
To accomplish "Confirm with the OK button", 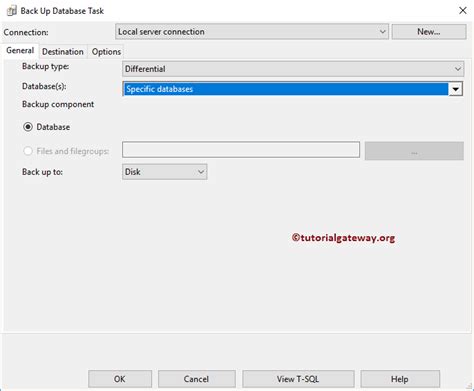I will [x=120, y=379].
